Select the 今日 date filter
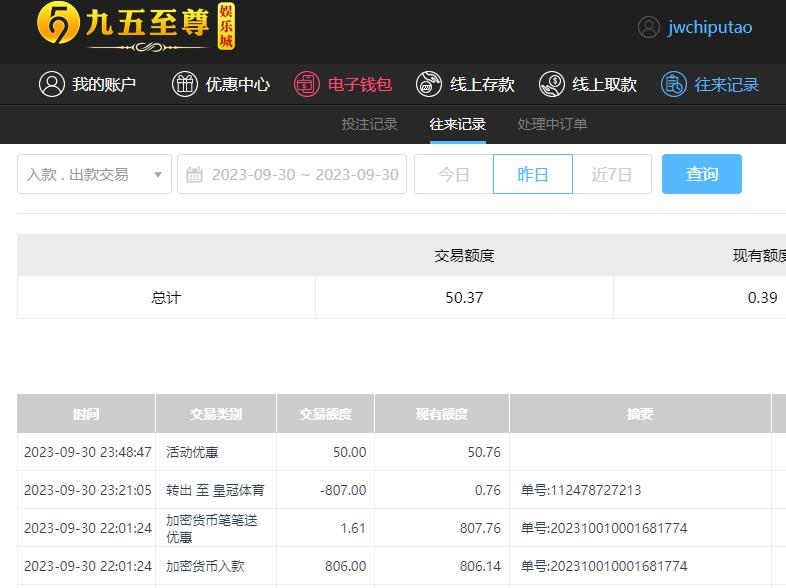Image resolution: width=786 pixels, height=588 pixels. (454, 174)
